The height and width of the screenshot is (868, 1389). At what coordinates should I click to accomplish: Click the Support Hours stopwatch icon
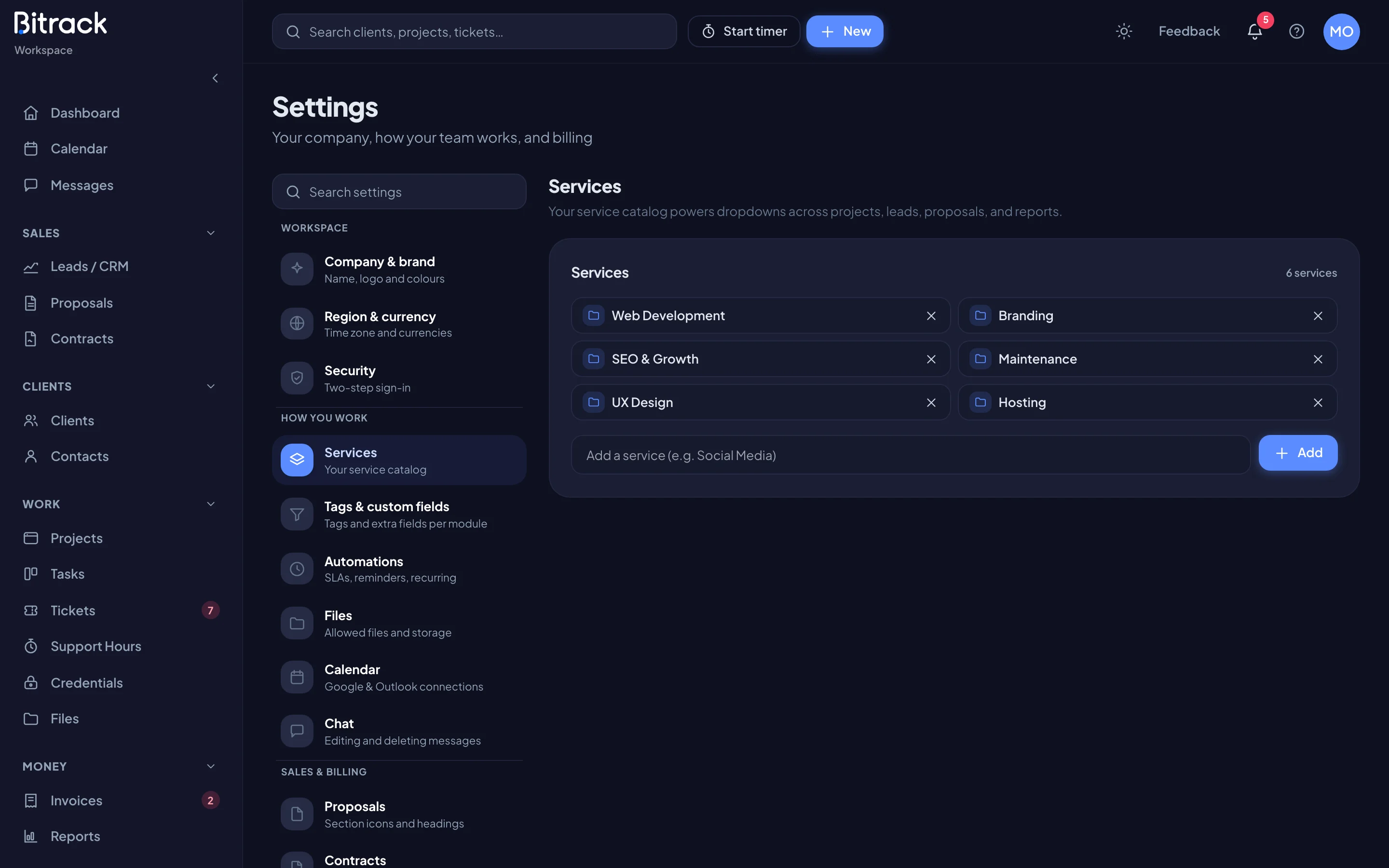pyautogui.click(x=31, y=646)
